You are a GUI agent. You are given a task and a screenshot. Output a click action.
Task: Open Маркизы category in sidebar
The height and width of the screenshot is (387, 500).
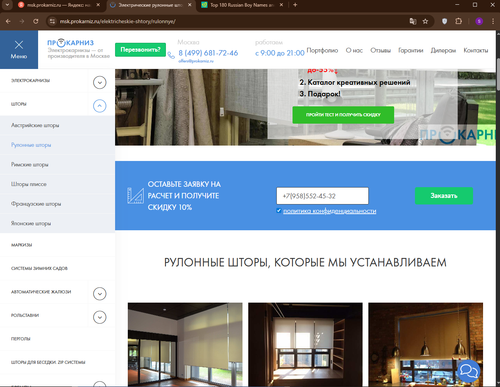coord(22,245)
